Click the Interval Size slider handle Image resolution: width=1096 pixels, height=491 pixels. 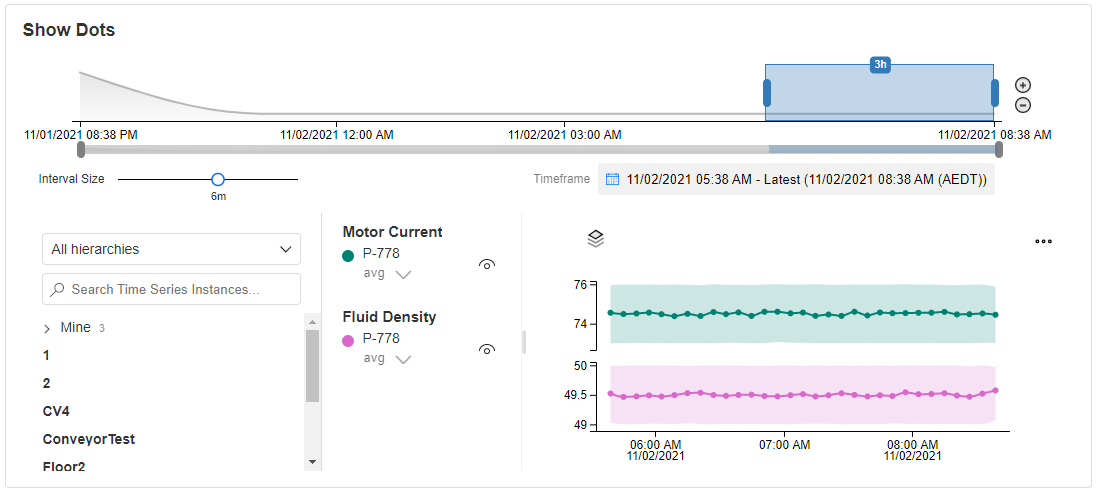(217, 180)
